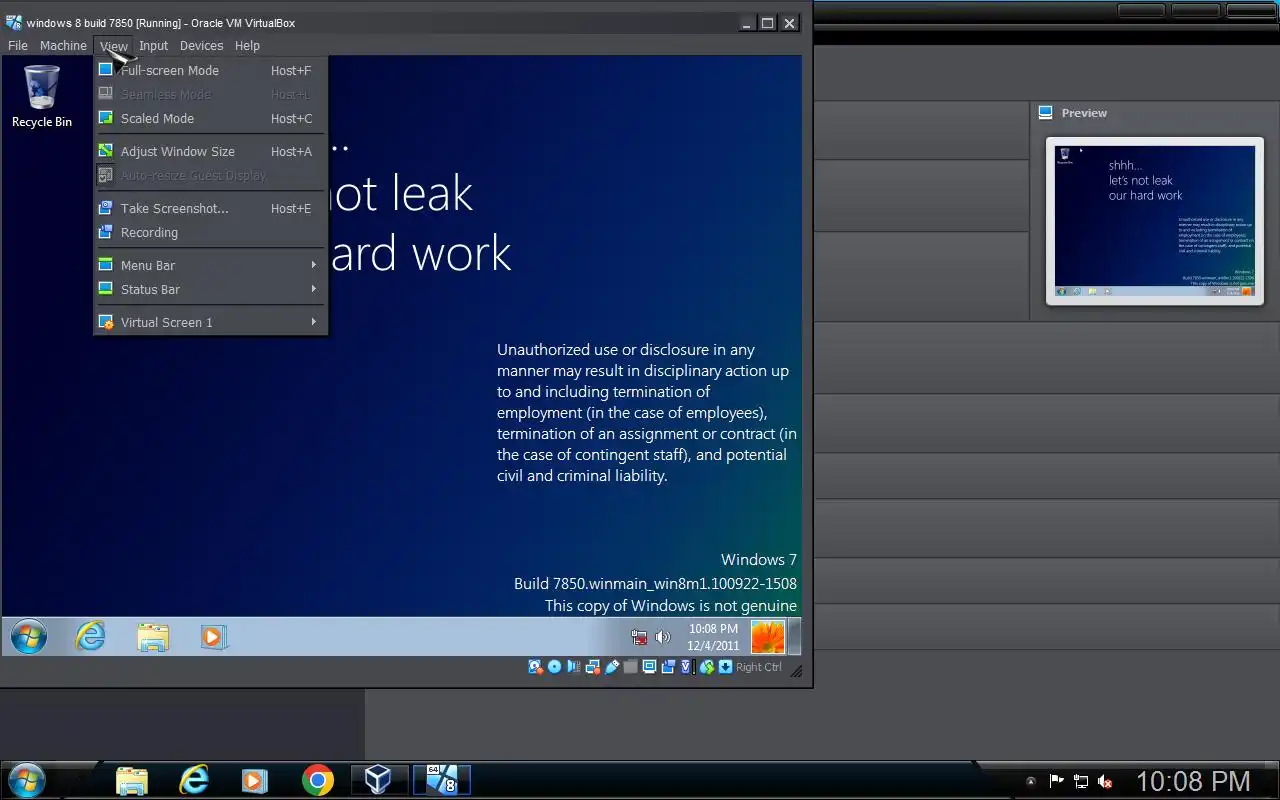This screenshot has height=800, width=1280.
Task: Click the VM preview thumbnail in Manager
Action: [1155, 221]
